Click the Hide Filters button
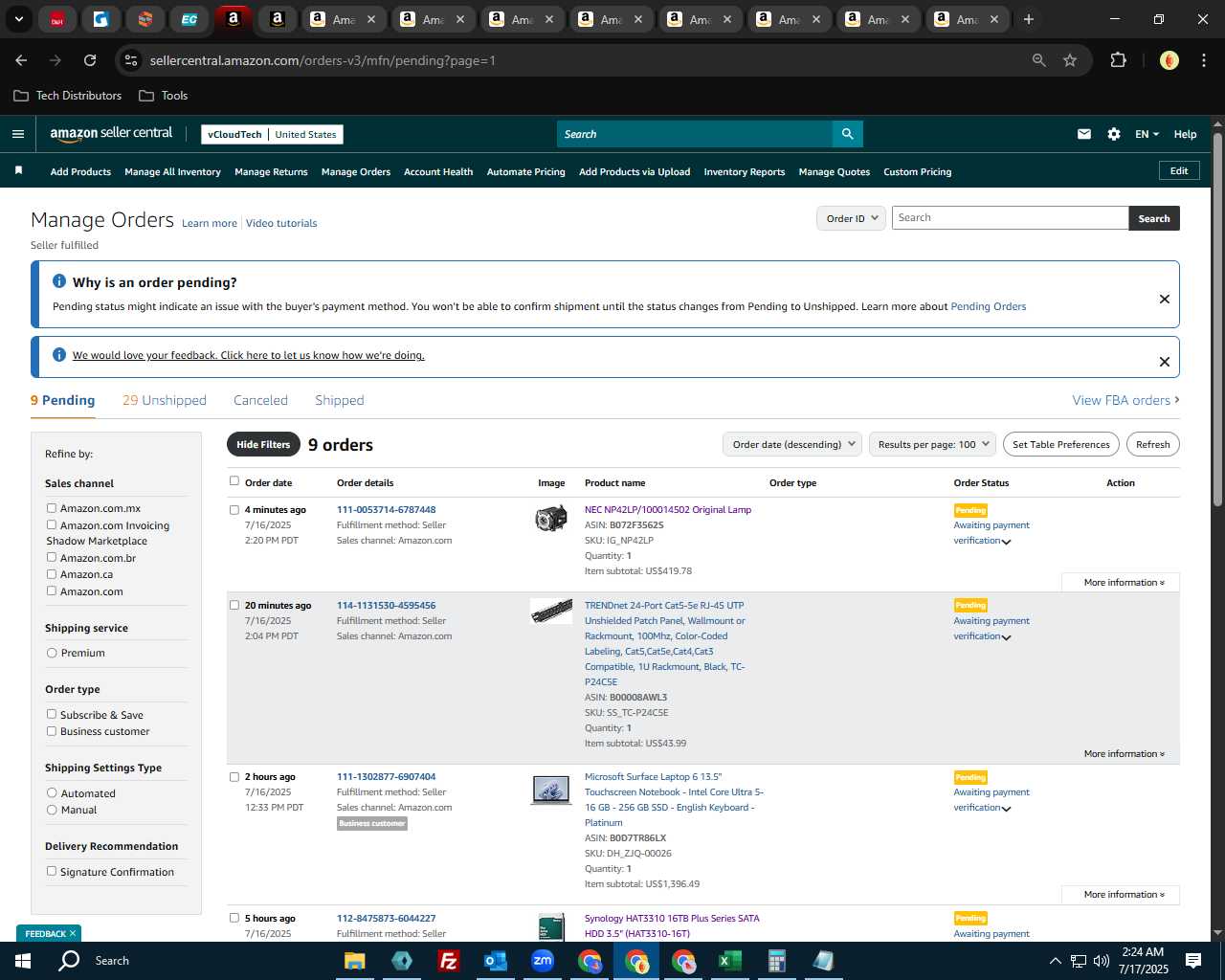1225x980 pixels. (x=263, y=444)
